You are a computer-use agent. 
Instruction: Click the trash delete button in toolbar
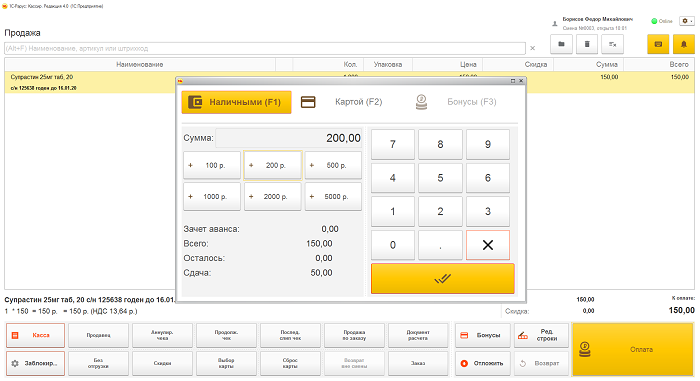point(587,44)
